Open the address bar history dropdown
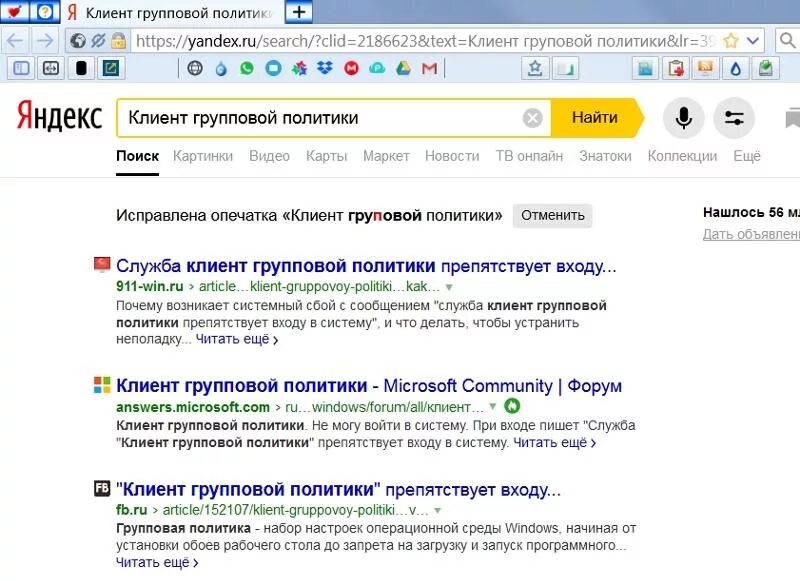Screen dimensions: 800x581 (x=753, y=41)
